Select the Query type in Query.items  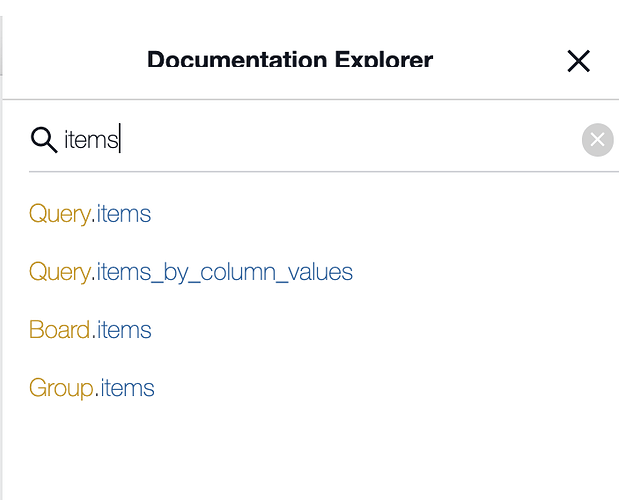click(x=60, y=215)
